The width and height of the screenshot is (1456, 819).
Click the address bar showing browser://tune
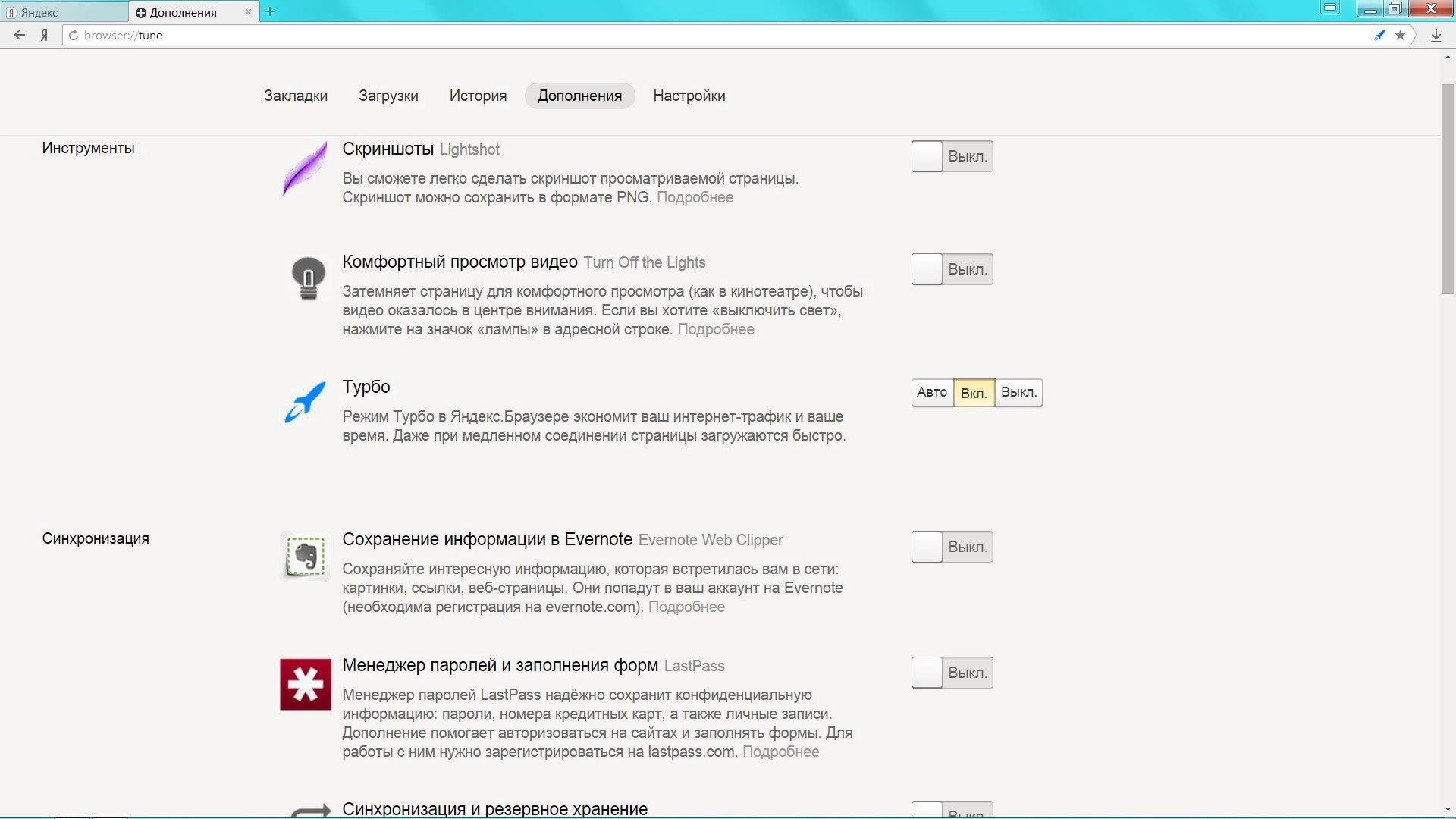[720, 35]
